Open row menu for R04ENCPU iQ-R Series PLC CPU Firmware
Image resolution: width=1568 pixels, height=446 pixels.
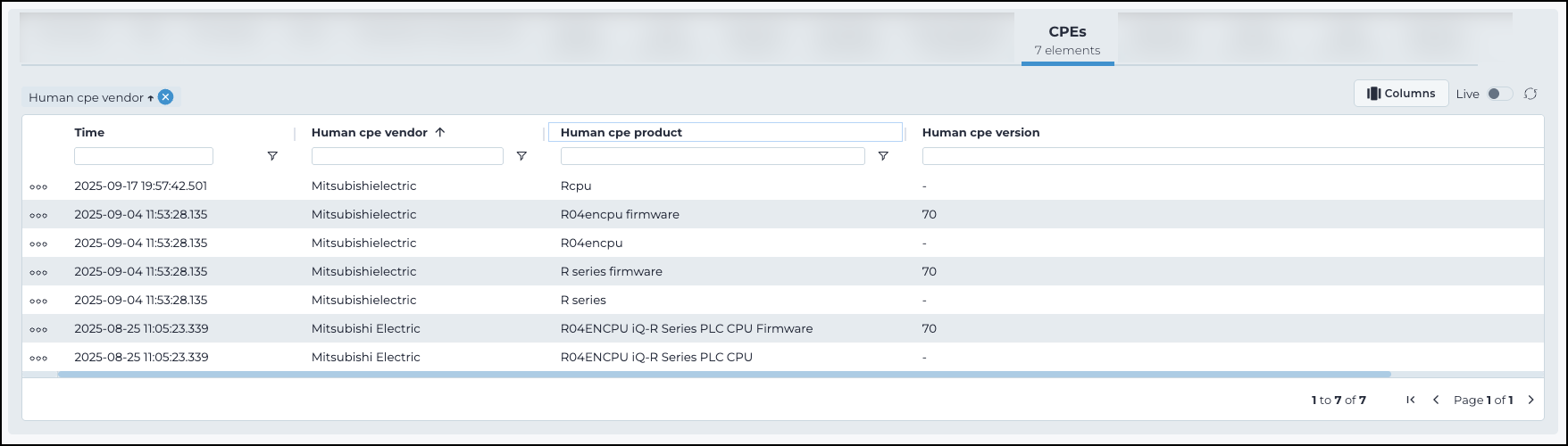[x=38, y=329]
